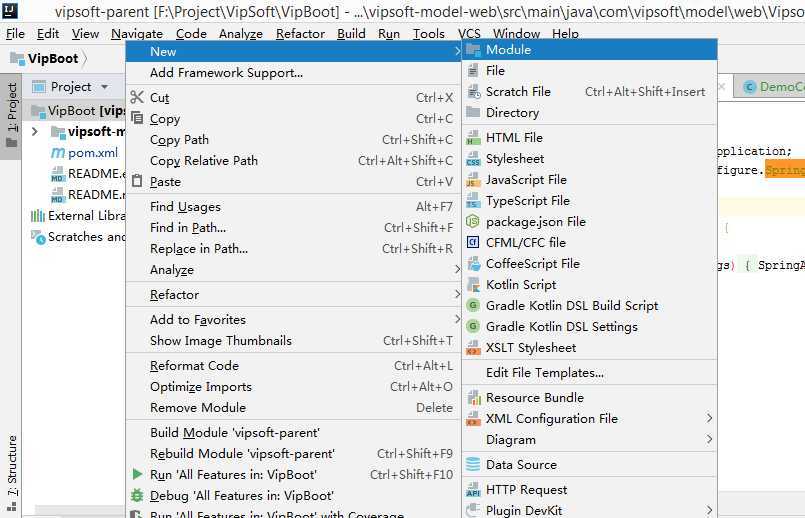Click the CoffeeScript File icon
This screenshot has width=805, height=518.
coord(473,263)
